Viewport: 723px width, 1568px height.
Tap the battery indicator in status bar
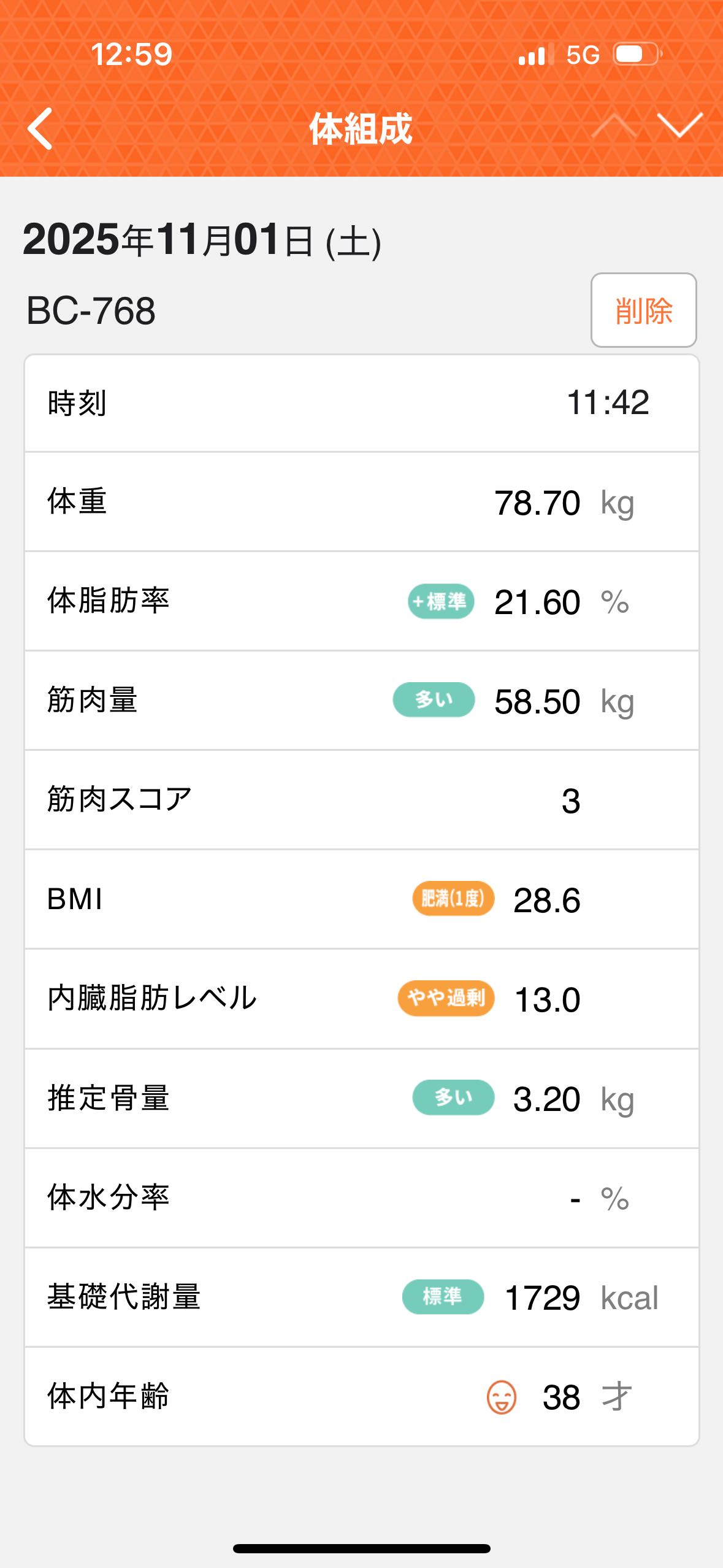point(637,55)
